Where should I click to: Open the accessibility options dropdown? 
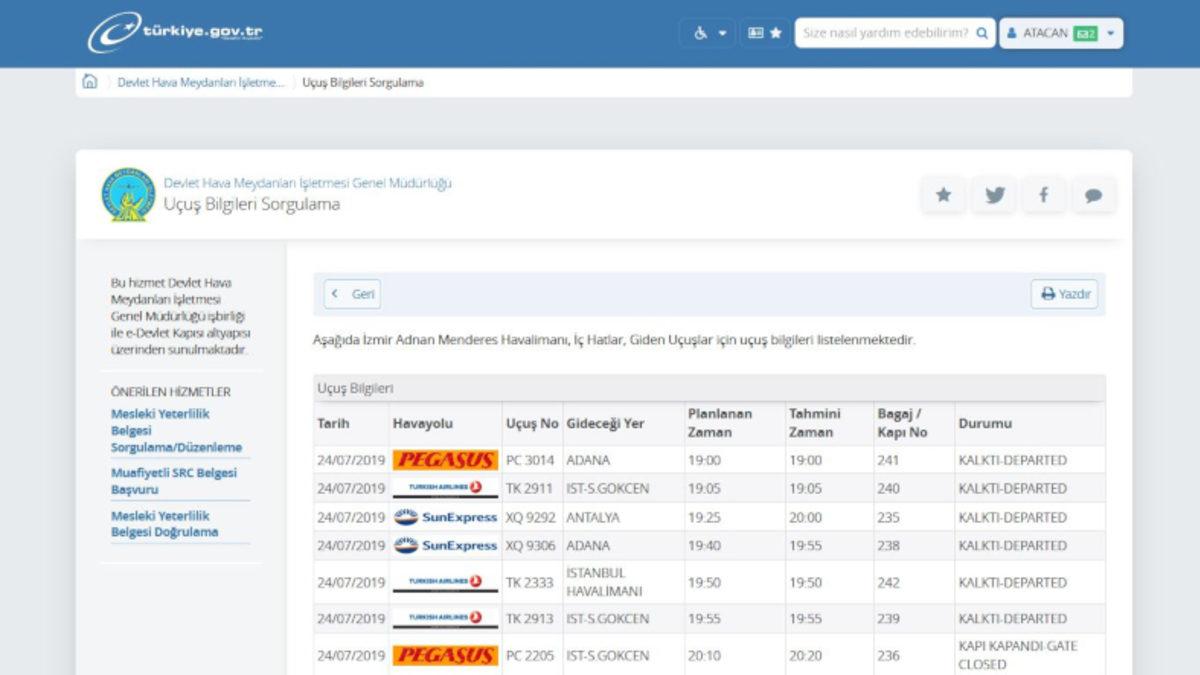click(708, 33)
